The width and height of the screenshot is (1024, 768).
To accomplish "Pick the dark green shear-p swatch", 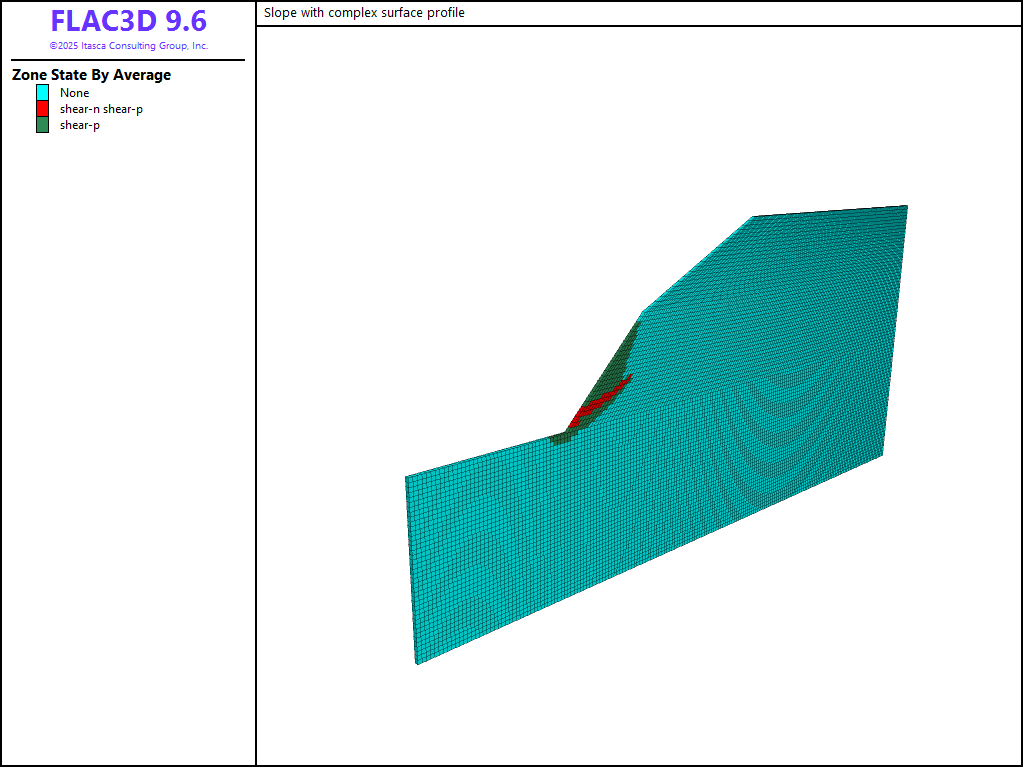I will (42, 125).
